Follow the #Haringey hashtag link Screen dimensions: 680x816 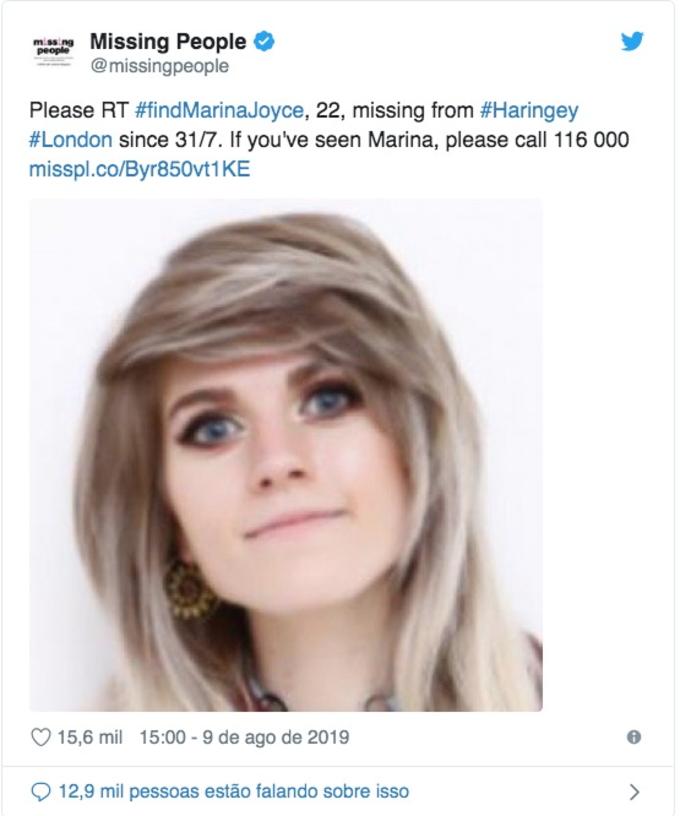coord(529,111)
